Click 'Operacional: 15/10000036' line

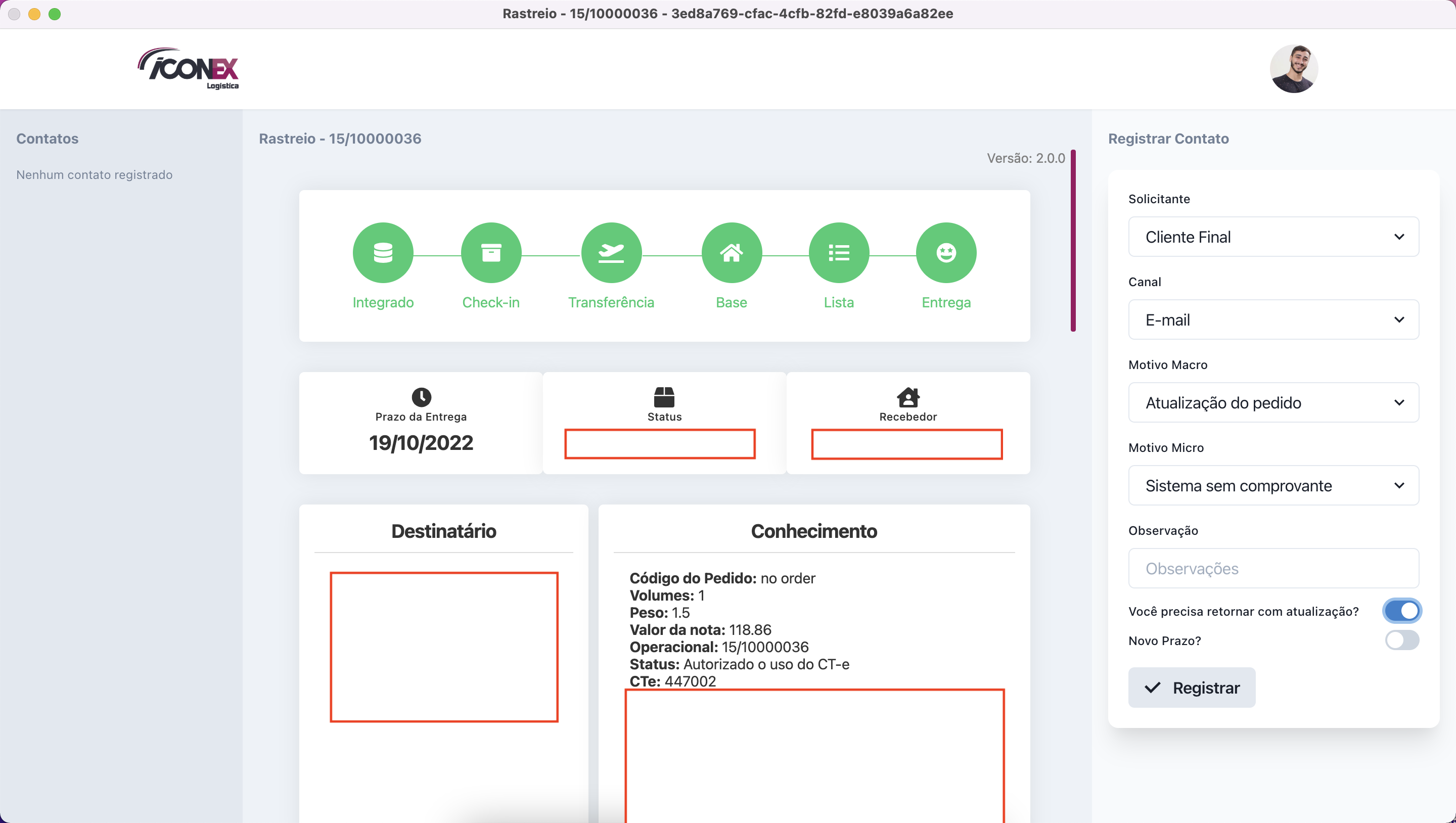pyautogui.click(x=719, y=647)
